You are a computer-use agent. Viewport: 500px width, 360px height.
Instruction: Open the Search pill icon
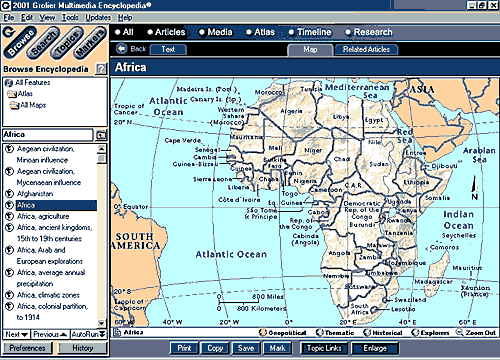(x=44, y=42)
